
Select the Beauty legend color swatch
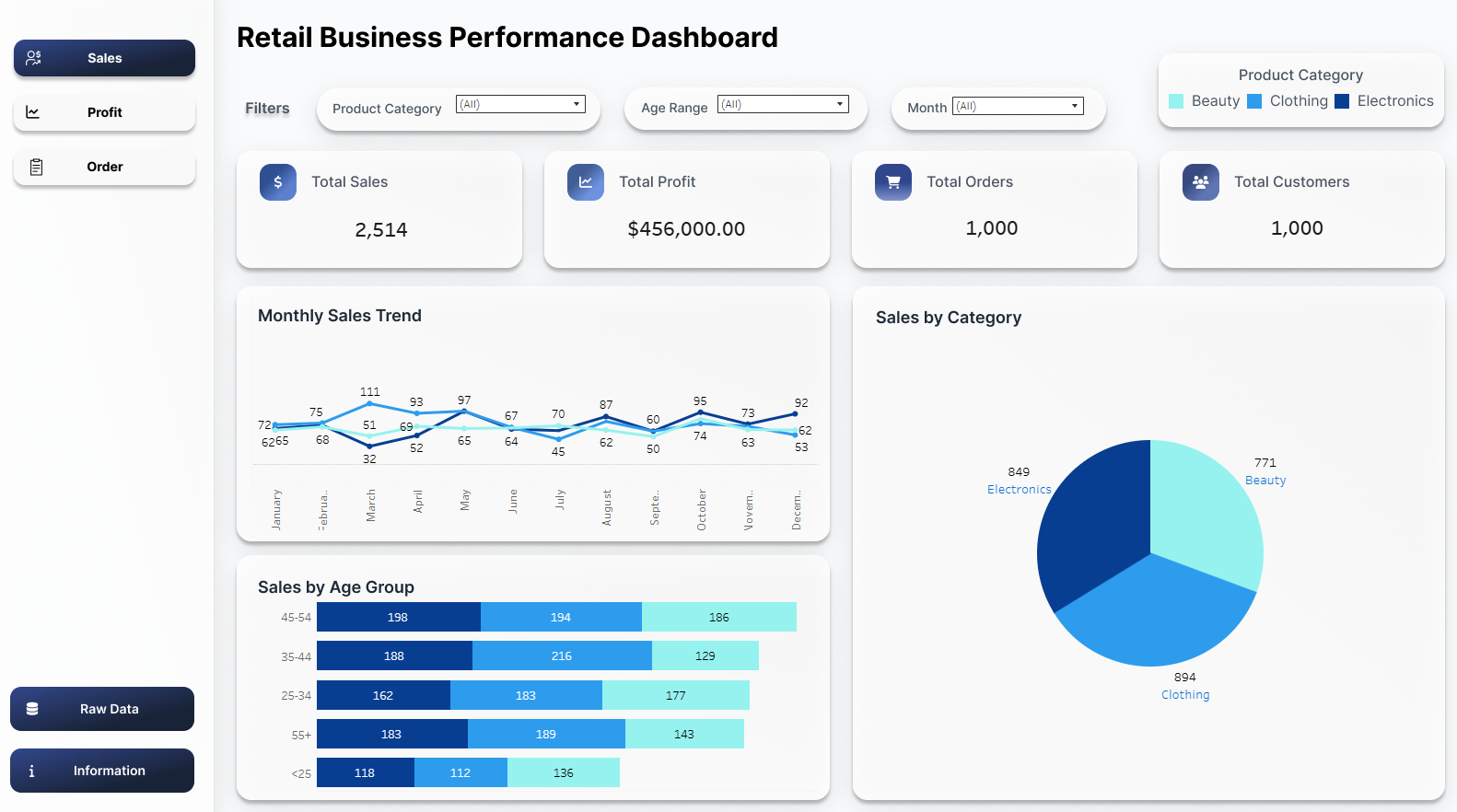[1176, 101]
